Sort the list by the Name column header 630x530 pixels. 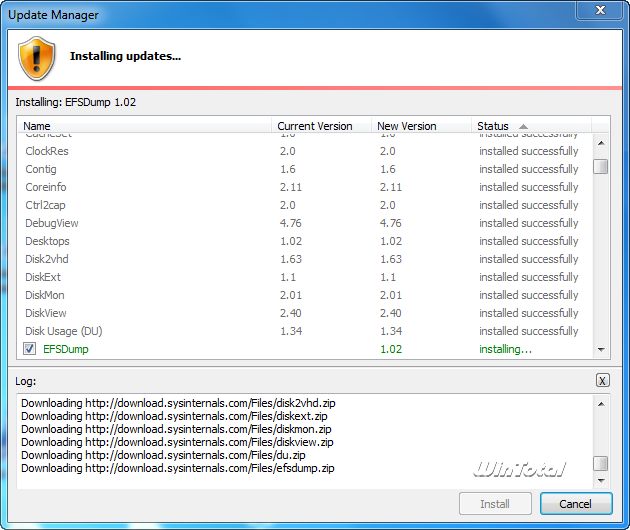145,126
